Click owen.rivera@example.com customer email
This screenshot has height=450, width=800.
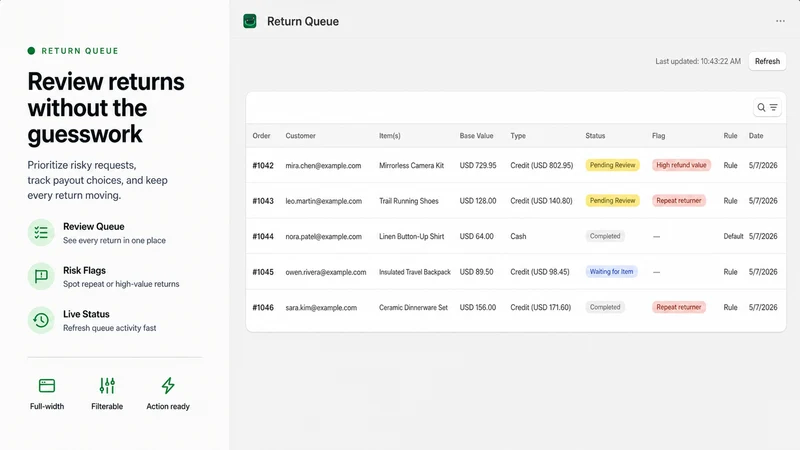pos(326,272)
